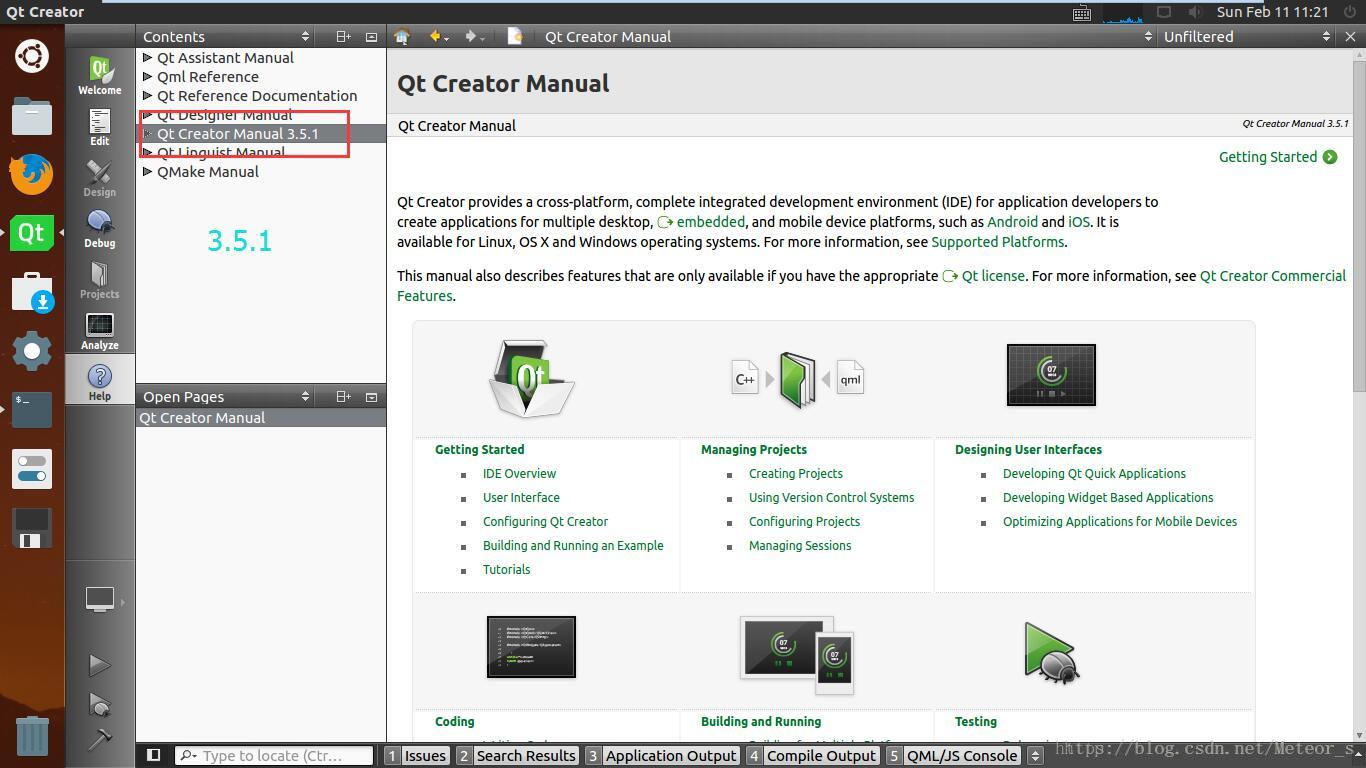Launch Firefox from the dock
Image resolution: width=1366 pixels, height=768 pixels.
[x=32, y=174]
